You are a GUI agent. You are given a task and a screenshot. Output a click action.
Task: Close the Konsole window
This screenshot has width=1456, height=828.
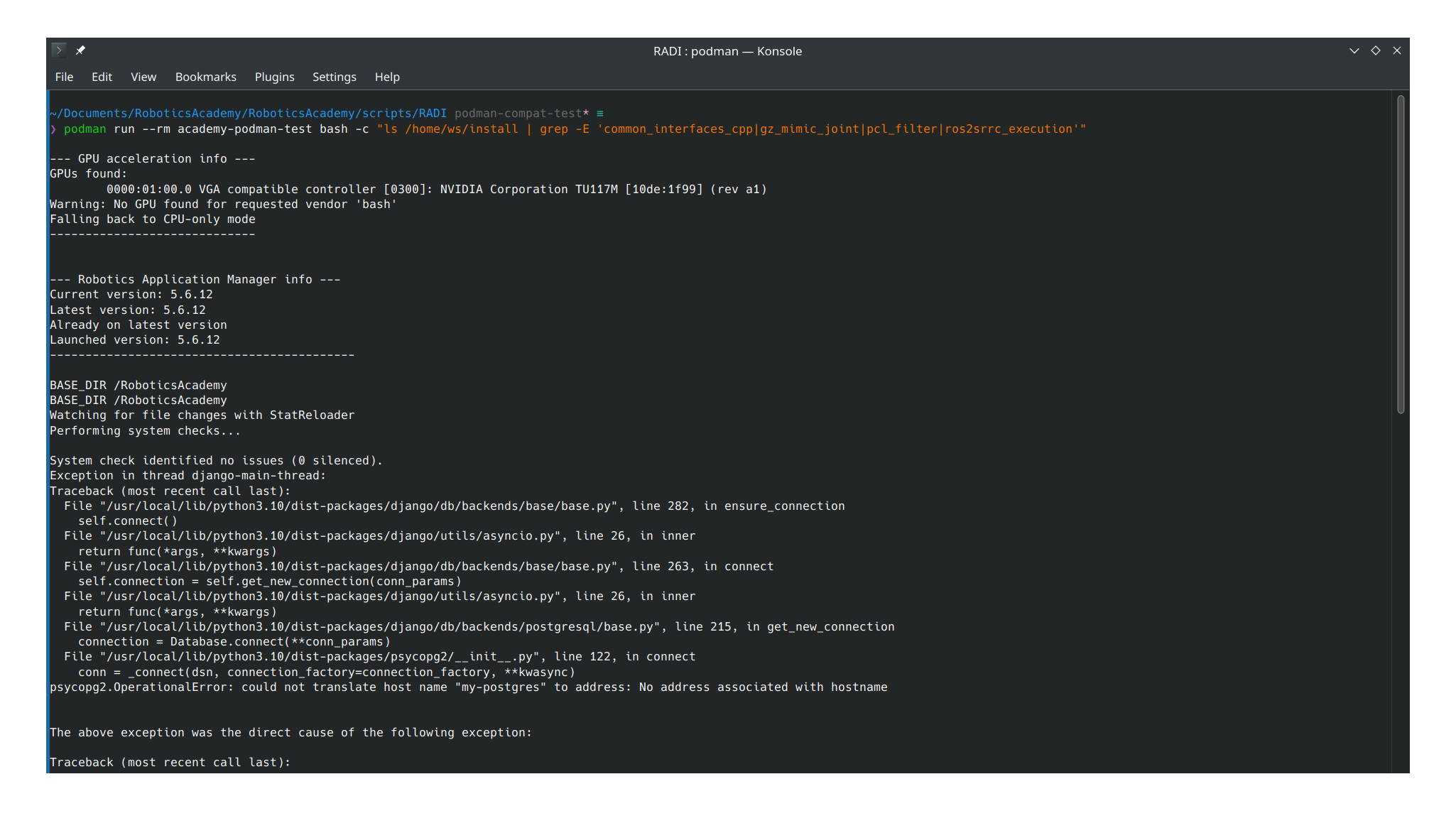tap(1397, 50)
